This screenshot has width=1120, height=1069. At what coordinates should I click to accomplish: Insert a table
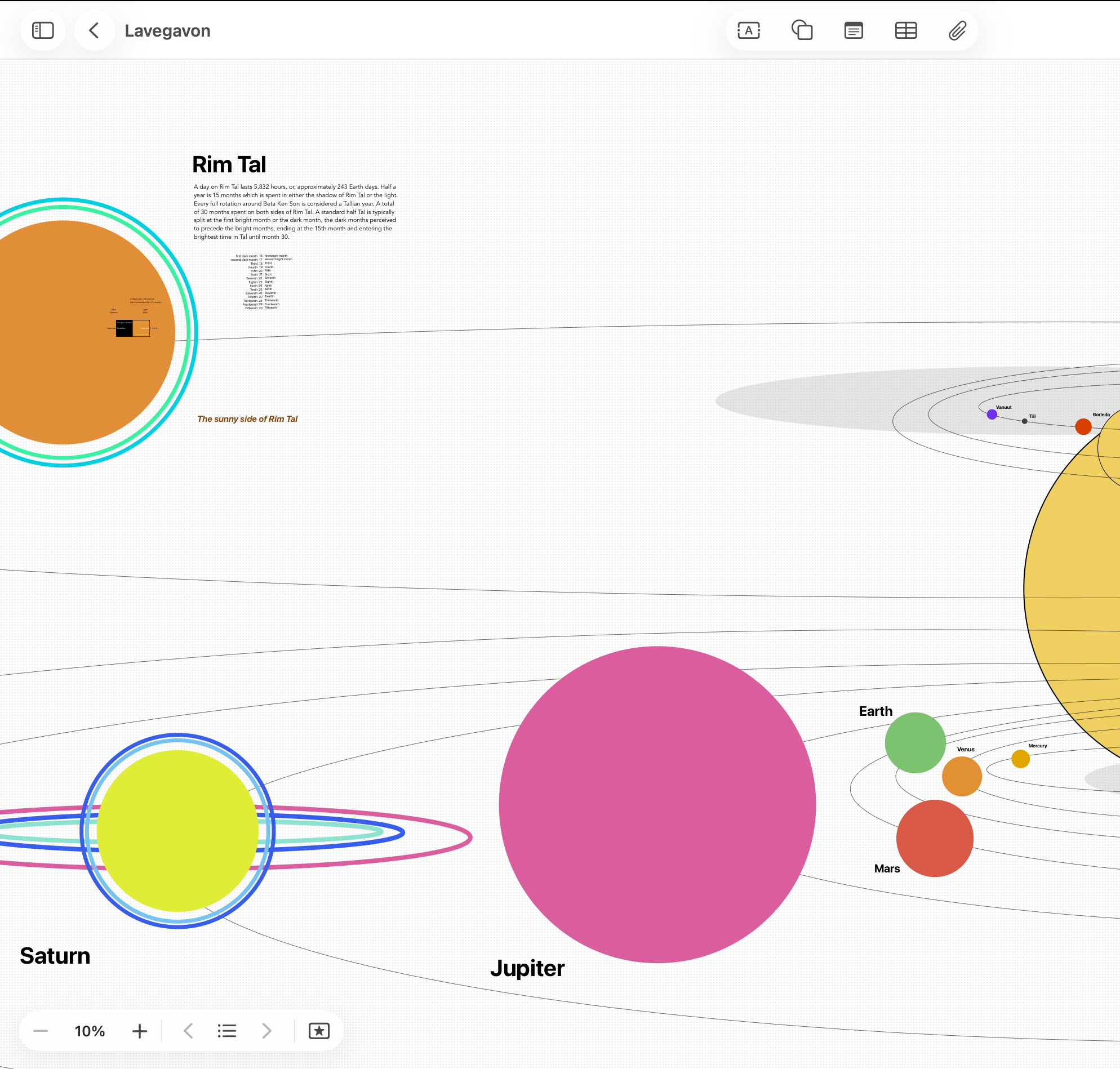pos(905,31)
